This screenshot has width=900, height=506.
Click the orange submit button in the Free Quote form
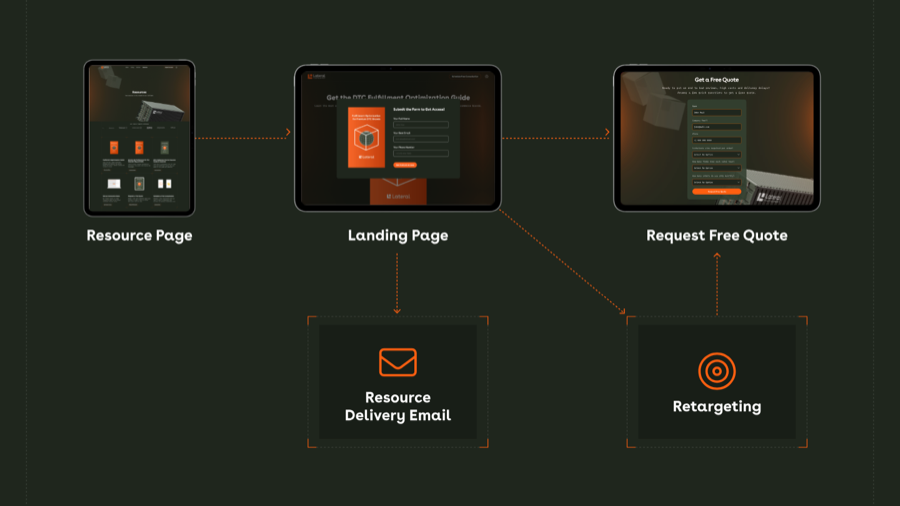click(717, 192)
